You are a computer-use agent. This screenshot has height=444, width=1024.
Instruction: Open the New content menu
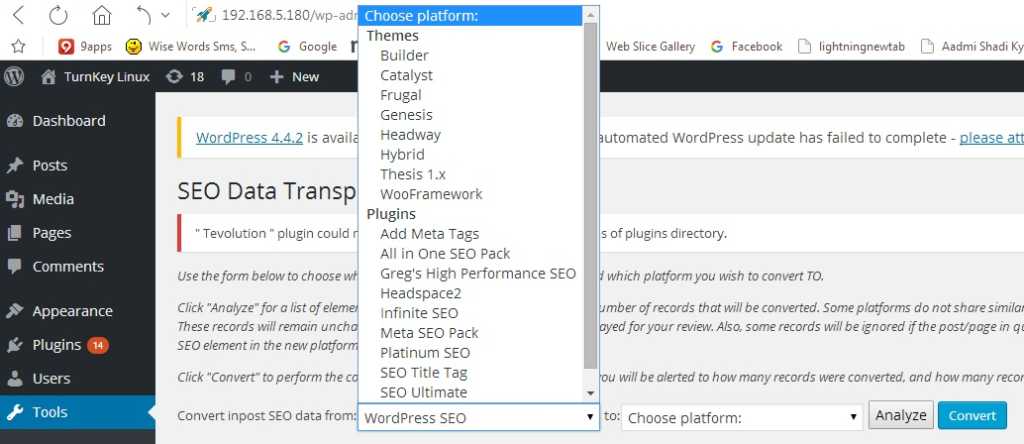295,77
